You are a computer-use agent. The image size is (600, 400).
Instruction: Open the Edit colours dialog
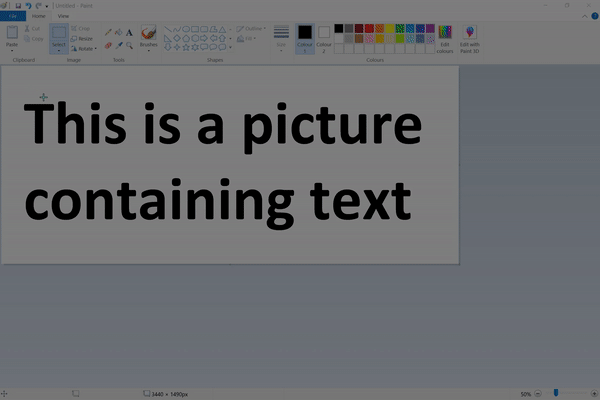445,39
